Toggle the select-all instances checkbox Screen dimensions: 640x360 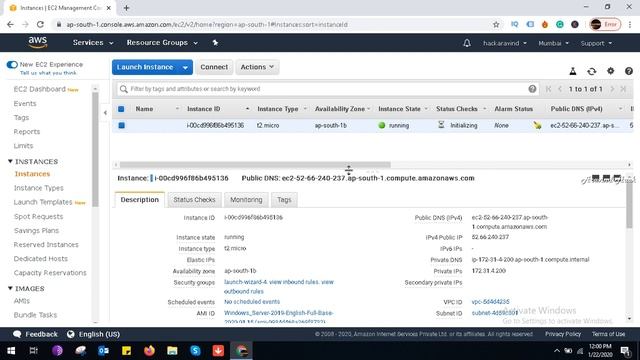point(121,109)
